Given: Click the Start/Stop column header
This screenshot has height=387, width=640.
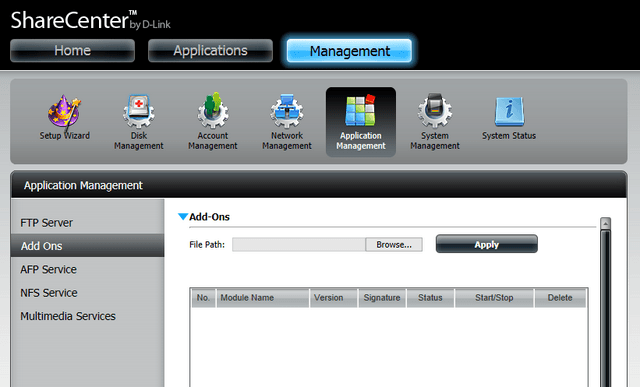Looking at the screenshot, I should tap(494, 298).
